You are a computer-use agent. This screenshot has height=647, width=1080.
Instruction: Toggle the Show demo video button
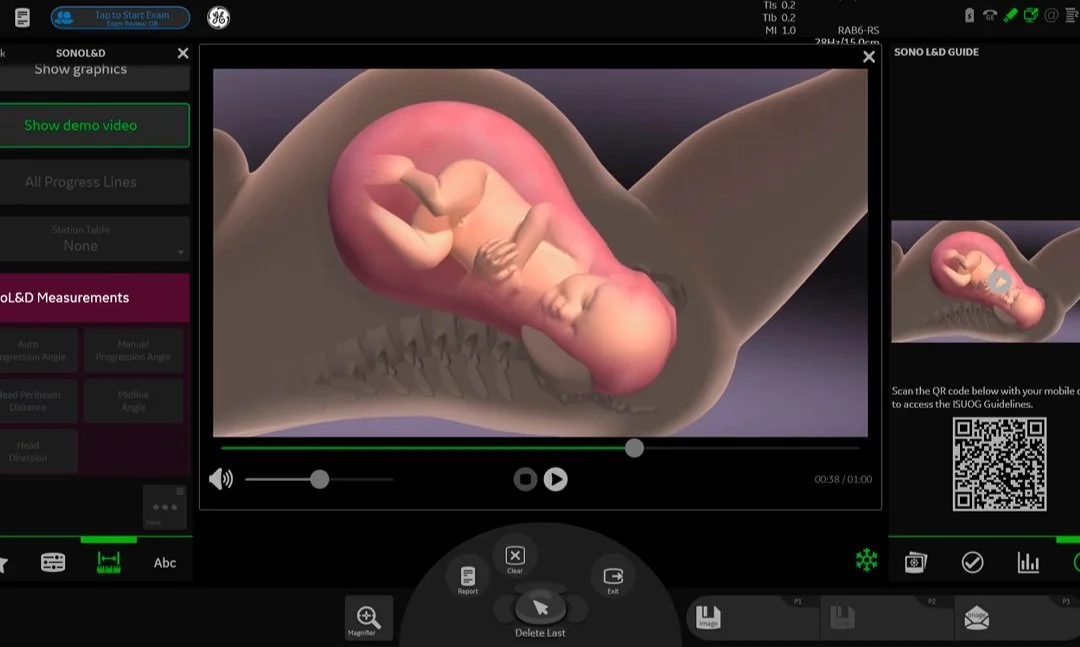click(x=94, y=125)
